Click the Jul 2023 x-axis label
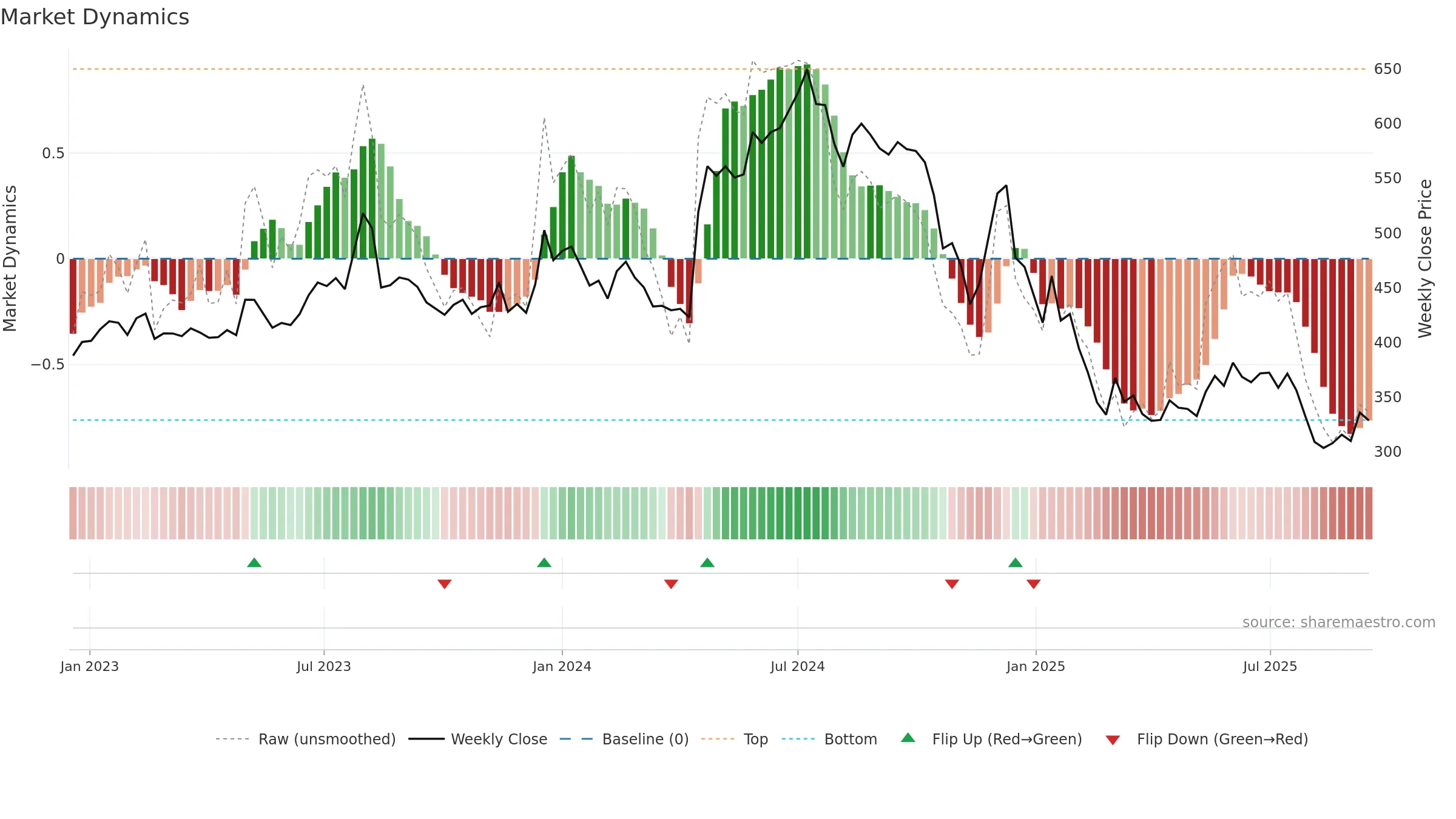1456x819 pixels. [324, 666]
